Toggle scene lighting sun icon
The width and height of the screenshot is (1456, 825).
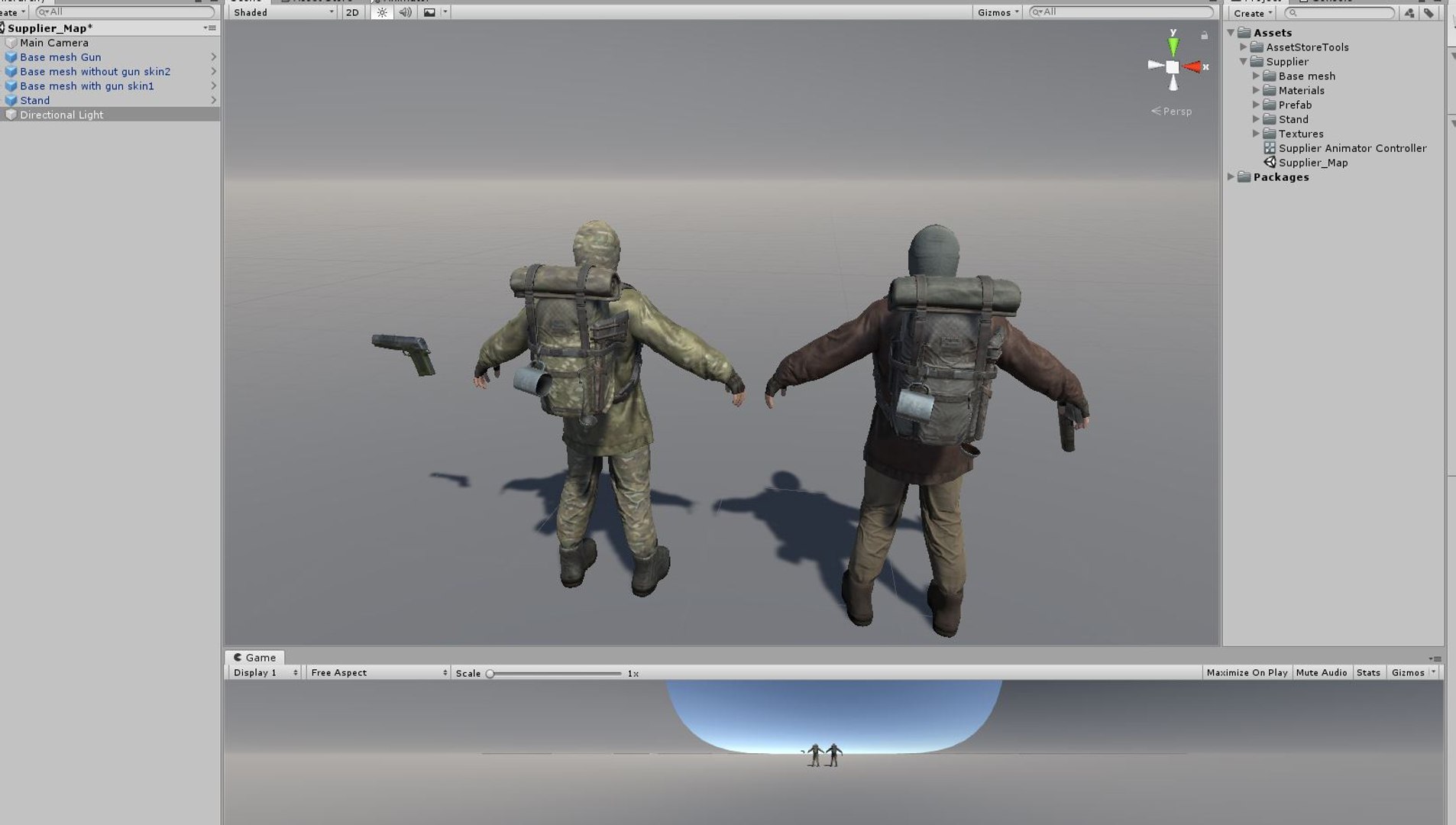[x=382, y=12]
